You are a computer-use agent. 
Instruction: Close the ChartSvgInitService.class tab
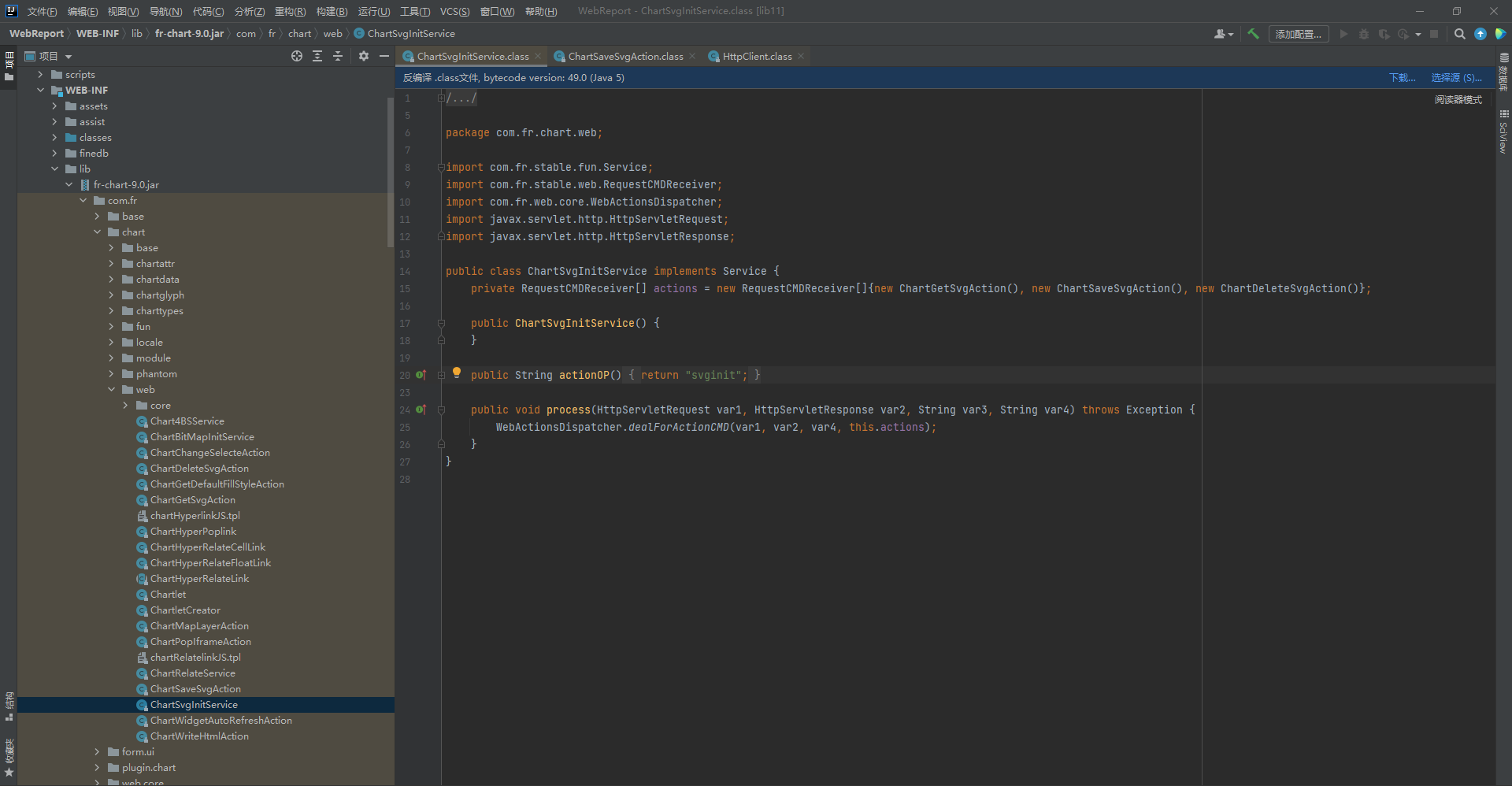(x=538, y=56)
